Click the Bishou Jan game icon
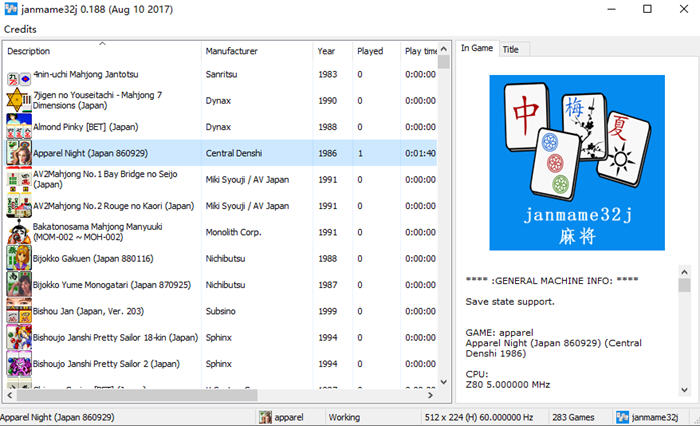700x426 pixels. (x=19, y=311)
